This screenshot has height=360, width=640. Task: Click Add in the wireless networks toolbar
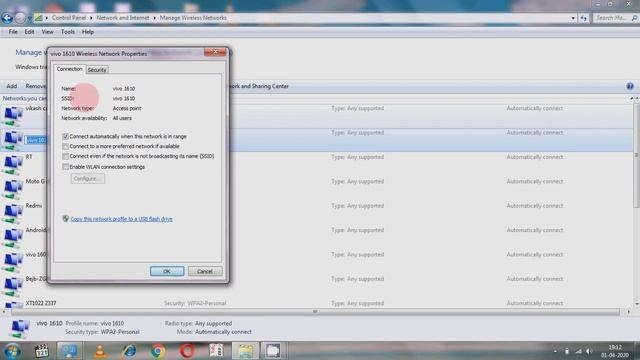[12, 86]
